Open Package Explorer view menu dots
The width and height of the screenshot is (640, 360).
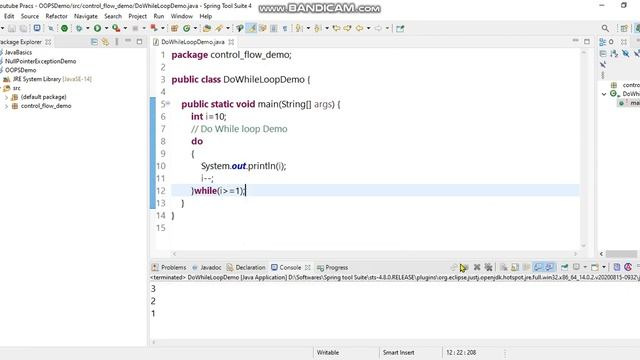click(x=117, y=42)
